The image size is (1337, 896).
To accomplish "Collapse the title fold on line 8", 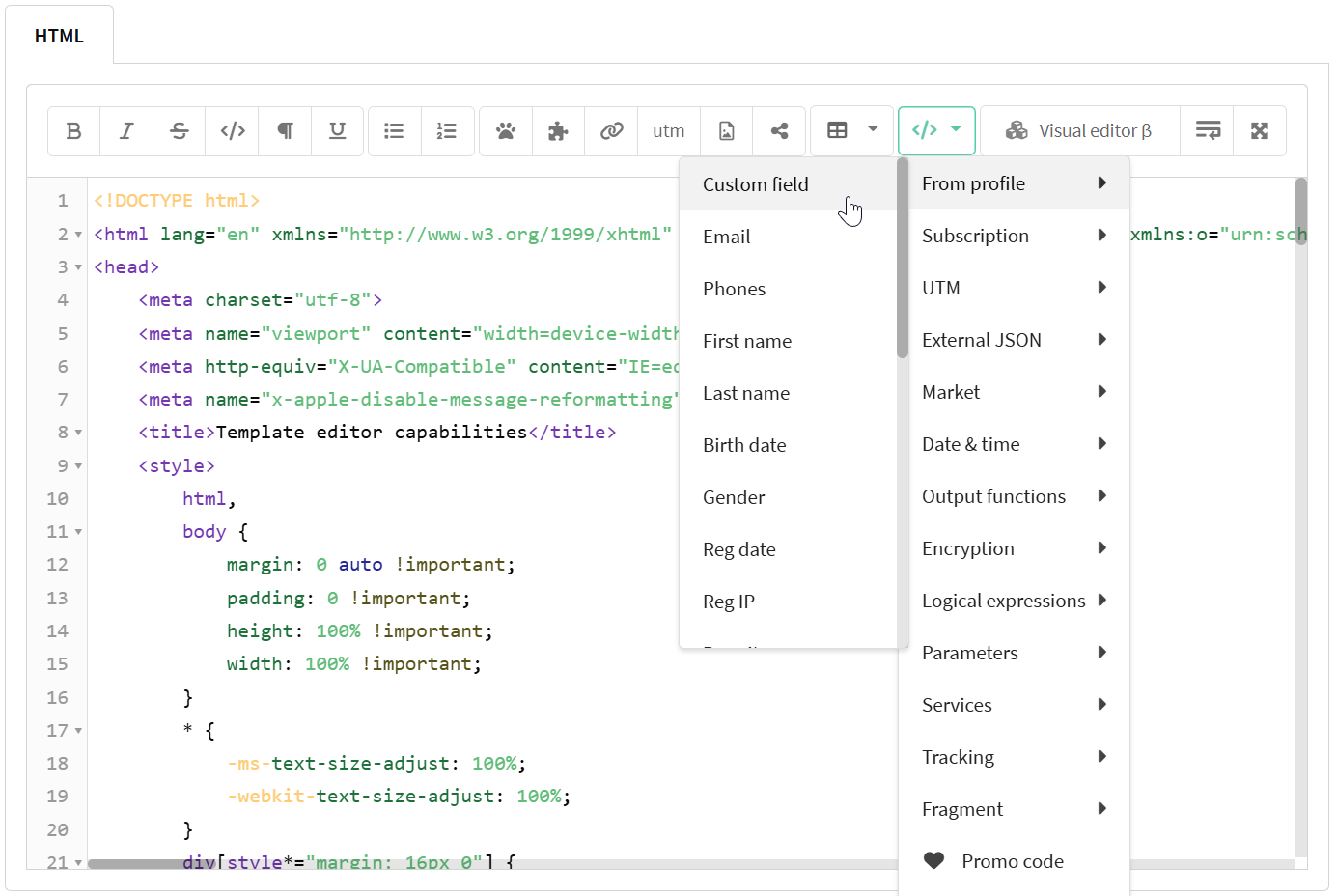I will [78, 433].
